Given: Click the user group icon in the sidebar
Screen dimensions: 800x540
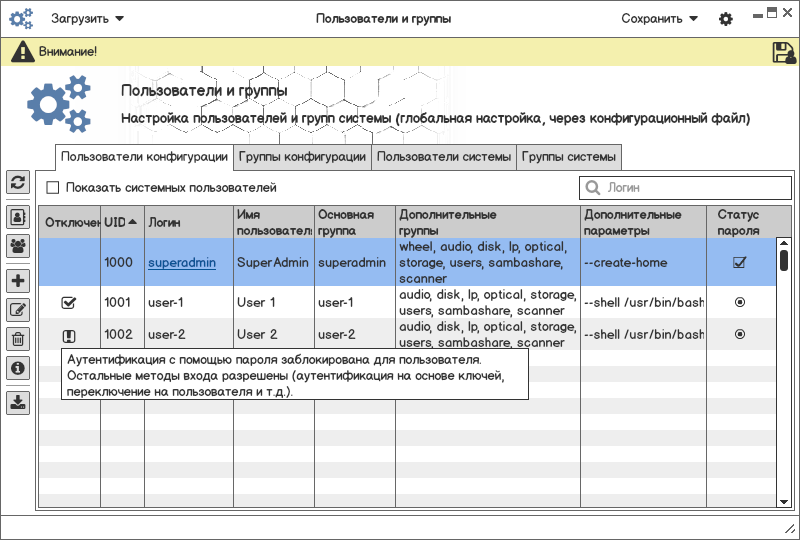Looking at the screenshot, I should click(18, 245).
